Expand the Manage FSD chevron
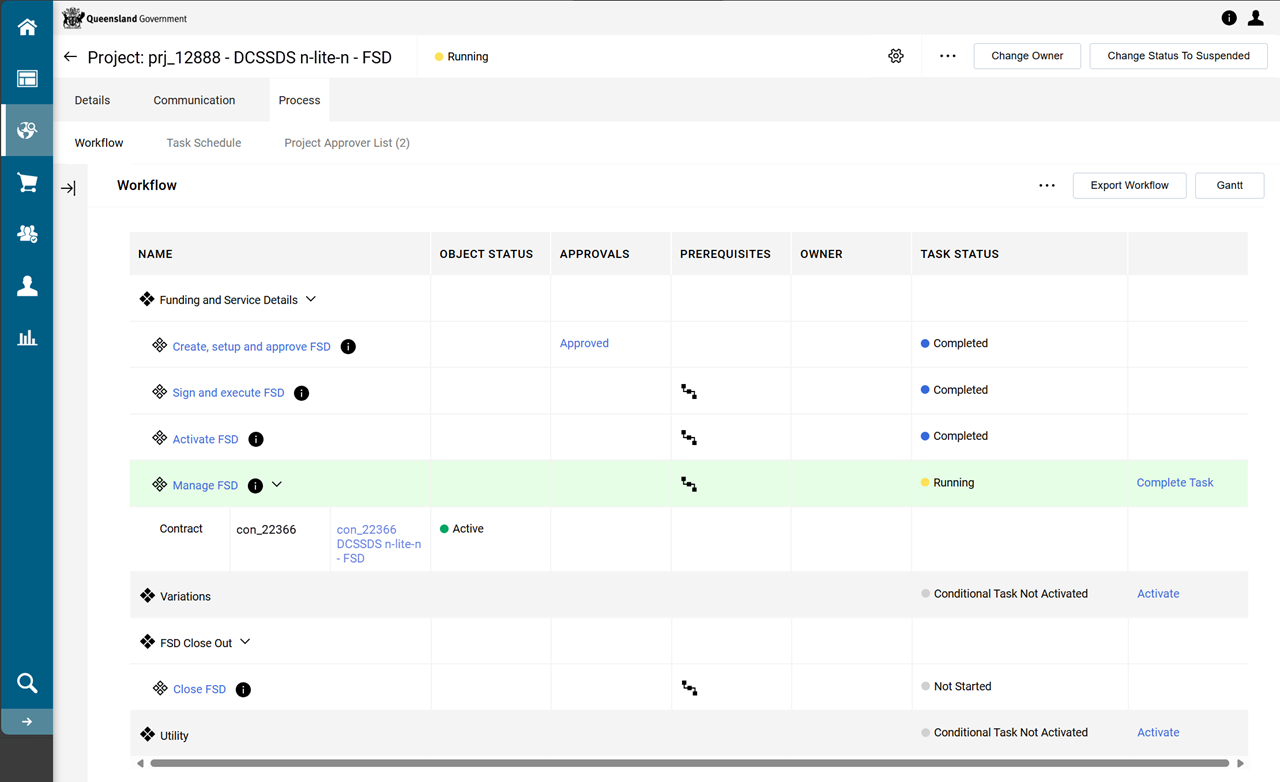 [277, 485]
